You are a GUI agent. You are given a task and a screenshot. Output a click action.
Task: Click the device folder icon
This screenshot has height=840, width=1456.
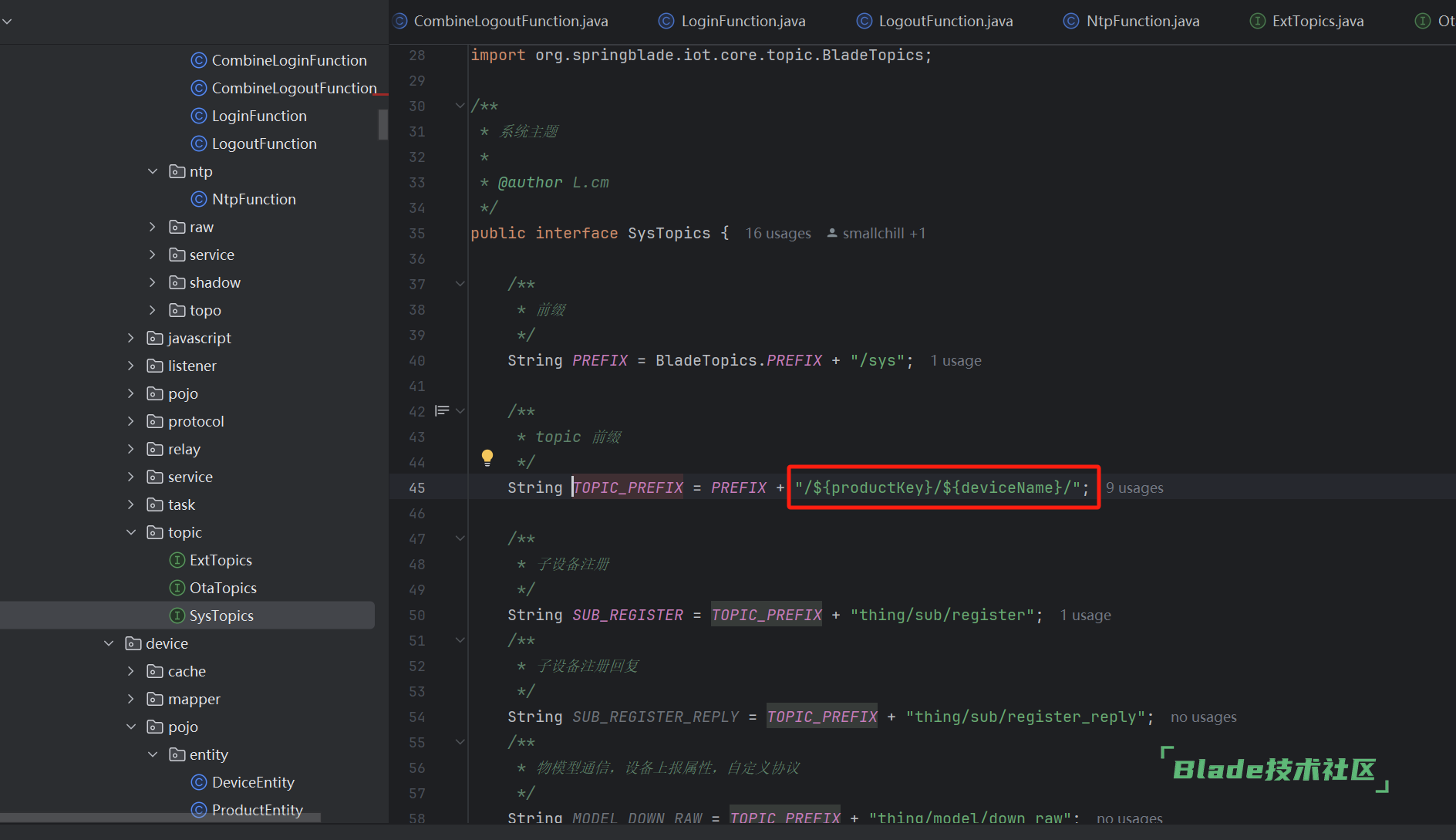133,643
